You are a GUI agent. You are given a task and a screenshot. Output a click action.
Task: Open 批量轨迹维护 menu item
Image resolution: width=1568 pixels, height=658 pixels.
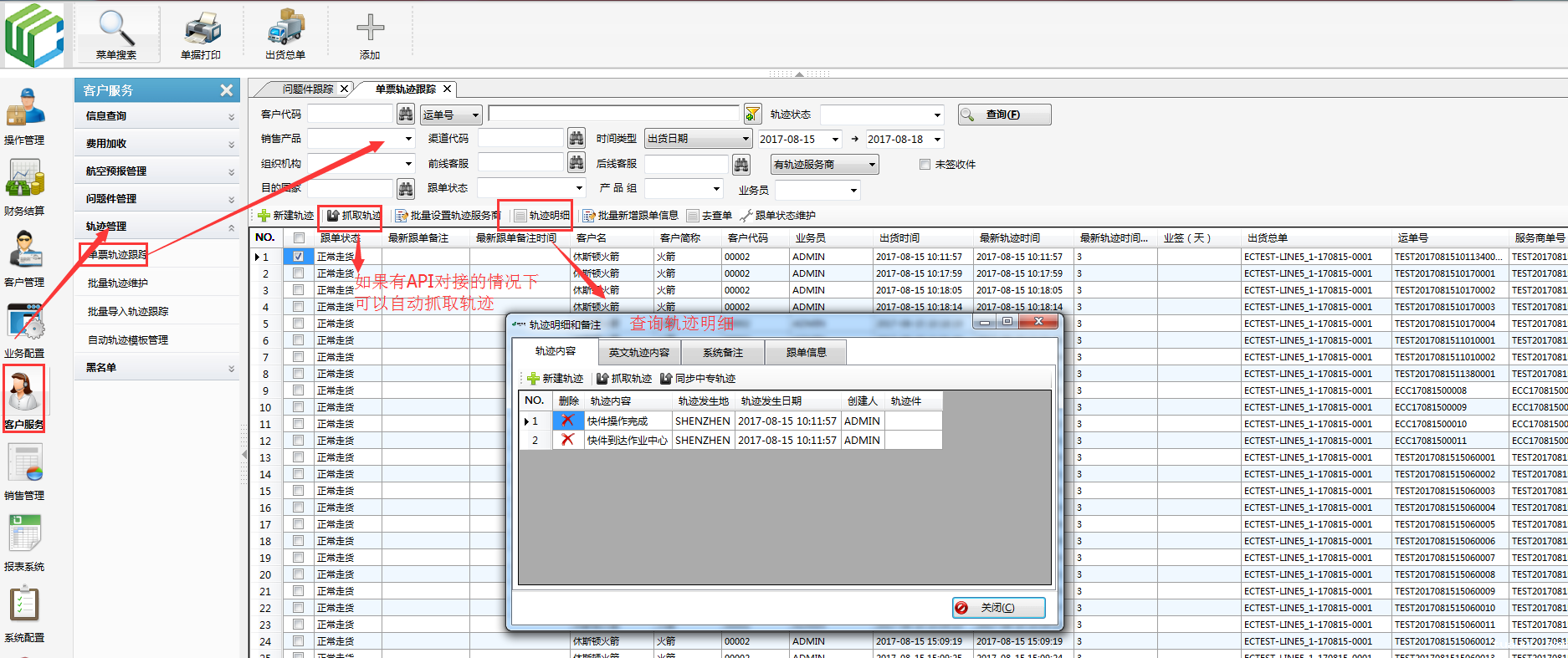point(118,283)
